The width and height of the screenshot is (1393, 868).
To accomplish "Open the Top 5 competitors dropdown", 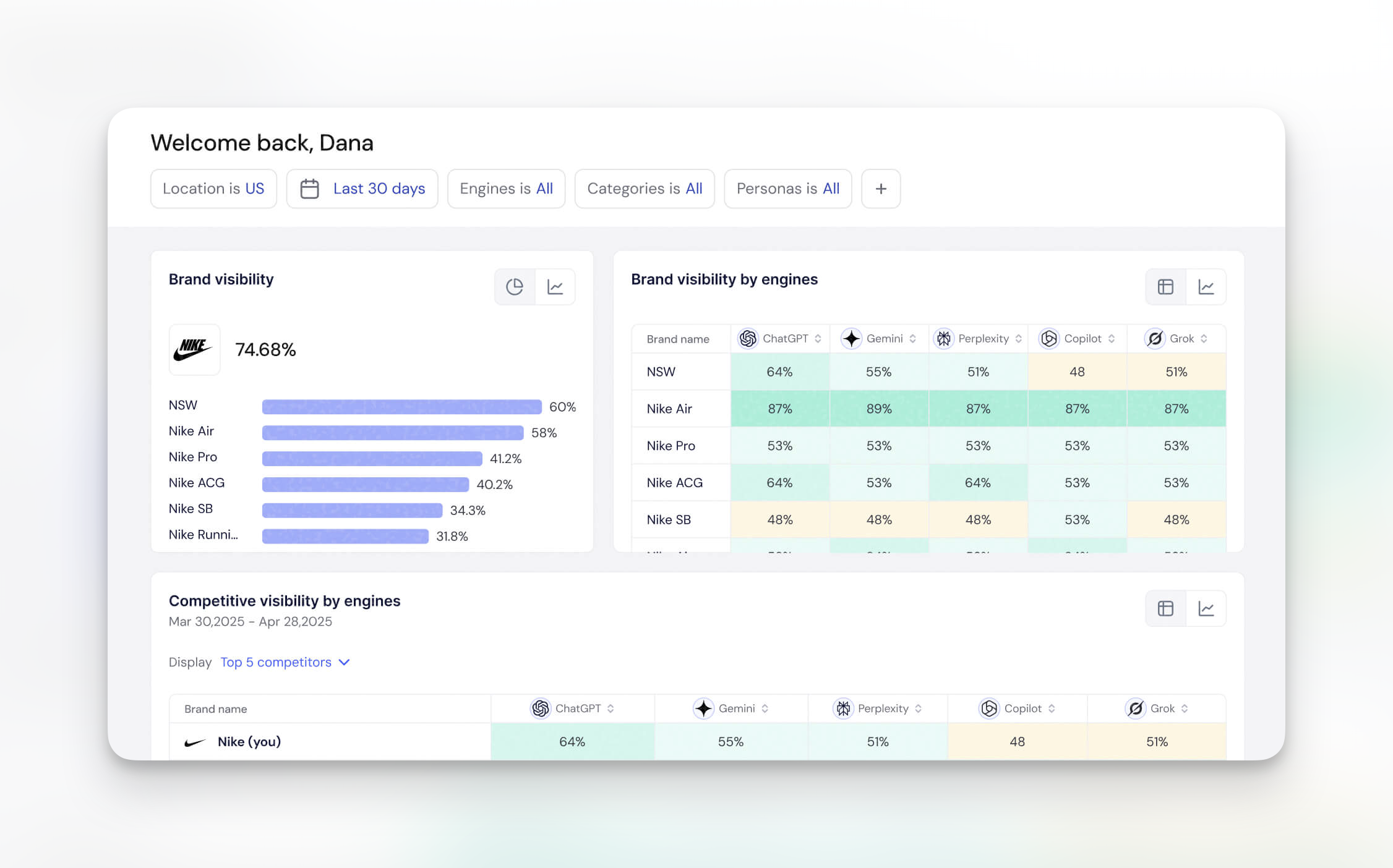I will point(285,662).
